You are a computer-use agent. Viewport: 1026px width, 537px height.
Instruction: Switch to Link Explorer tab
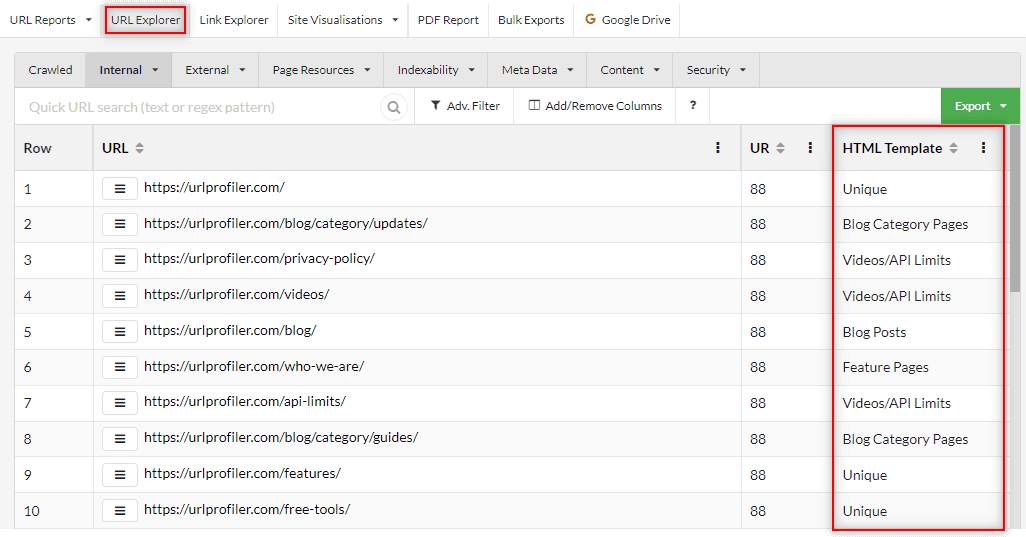[x=234, y=20]
